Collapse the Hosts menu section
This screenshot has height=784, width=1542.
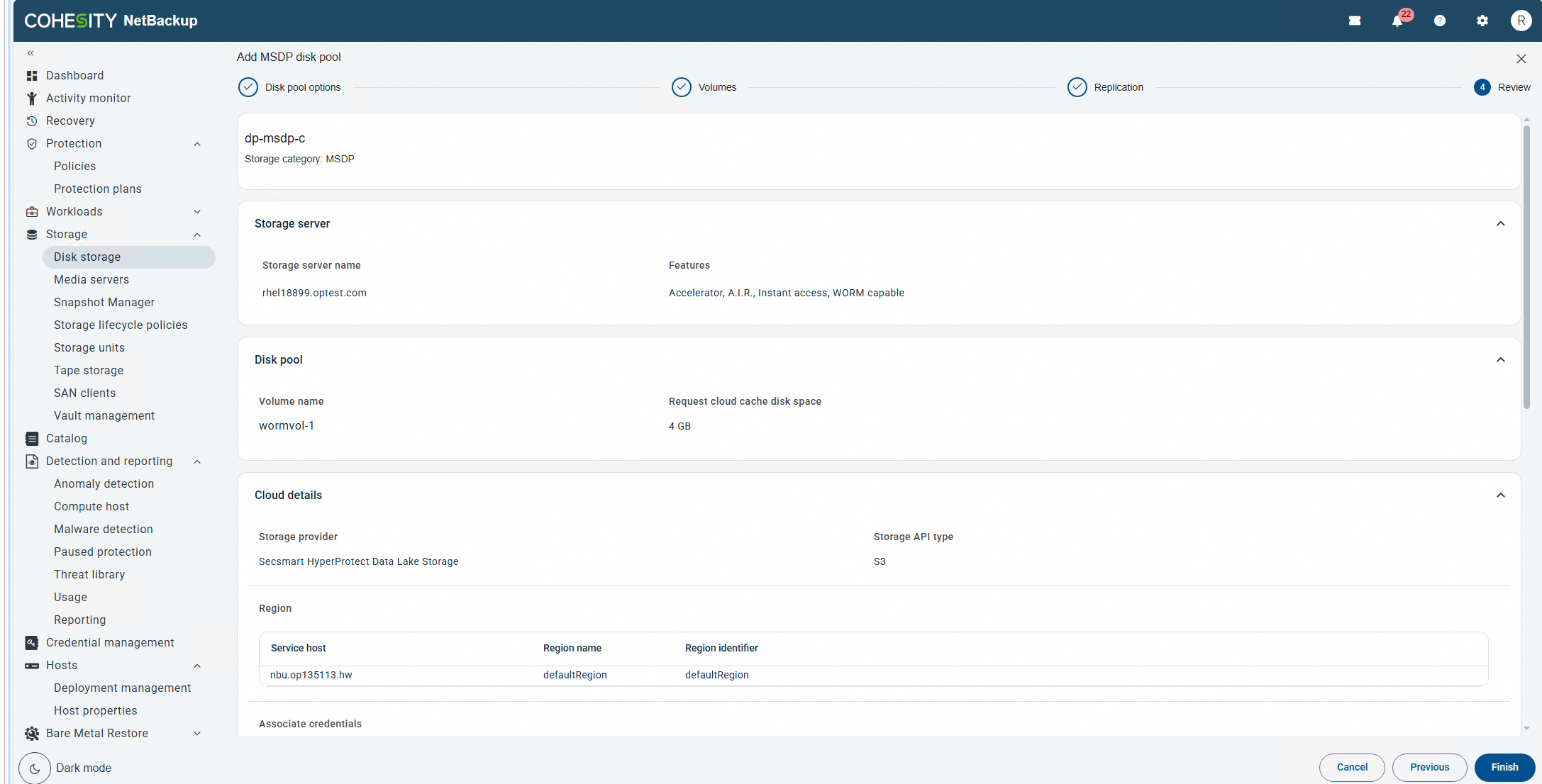click(x=197, y=666)
